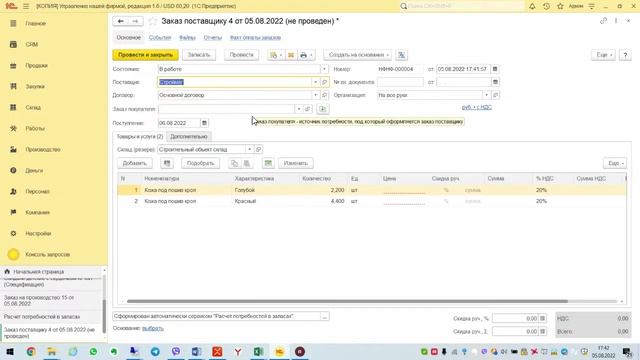640x360 pixels.
Task: Expand the Договор dropdown list
Action: pos(315,95)
